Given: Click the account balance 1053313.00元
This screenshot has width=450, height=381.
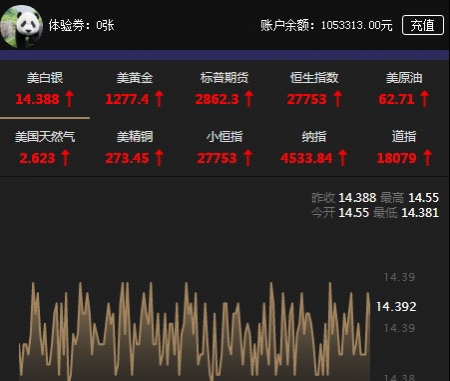Looking at the screenshot, I should click(x=357, y=25).
